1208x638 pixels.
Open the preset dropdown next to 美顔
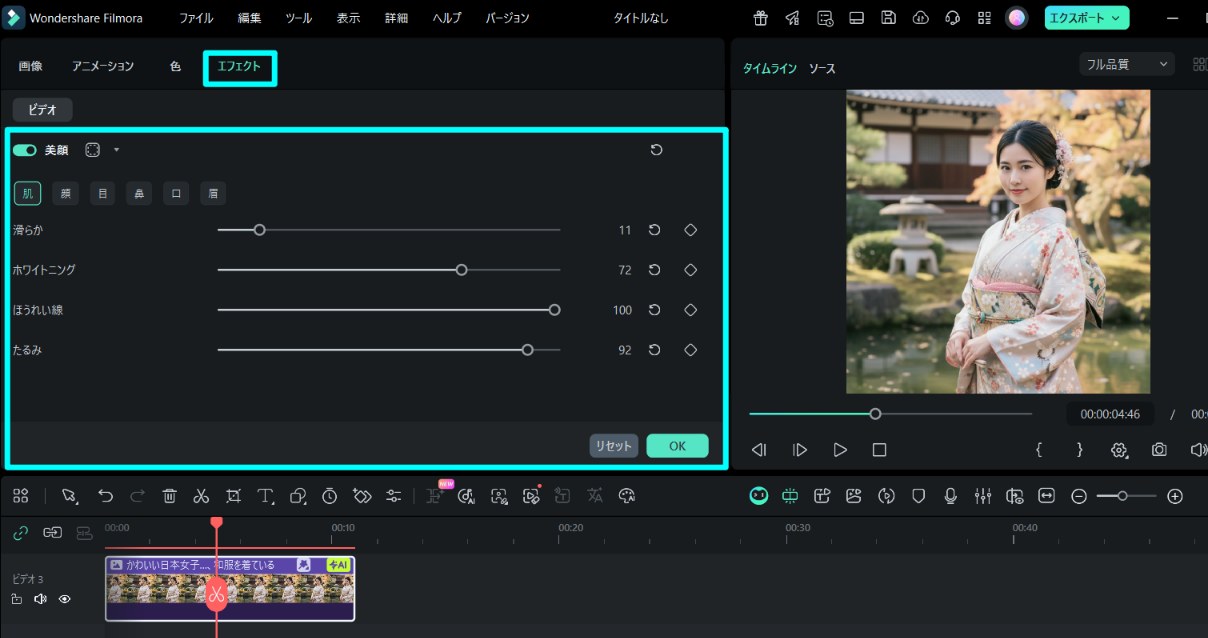coord(116,150)
